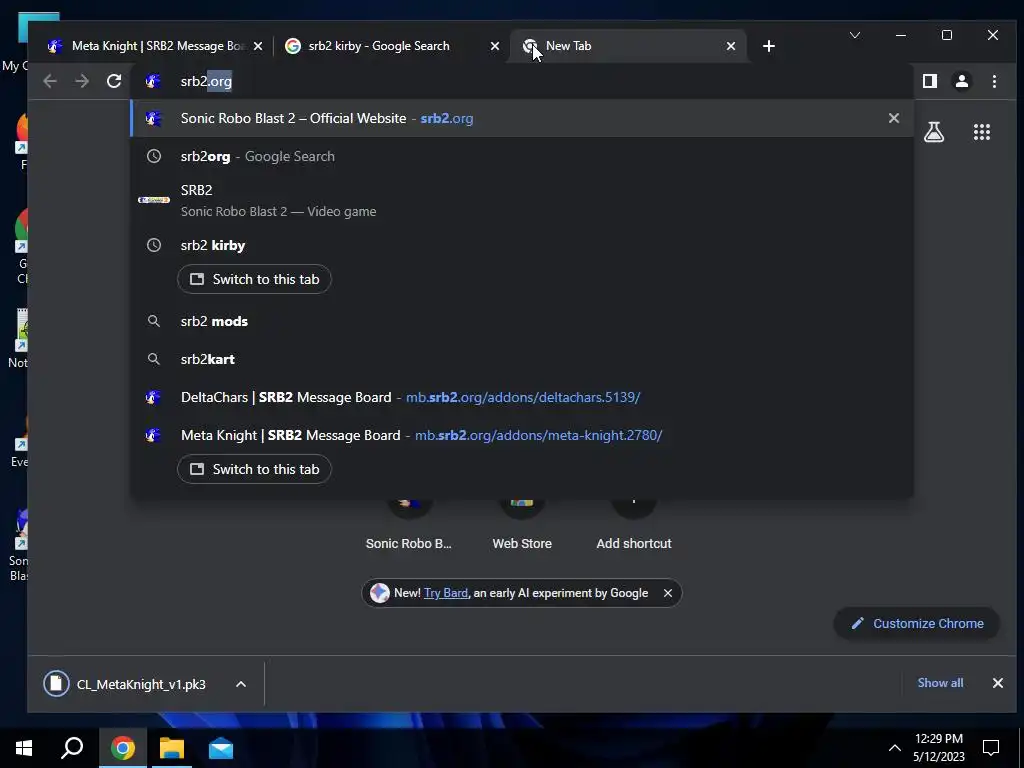Open the Try Bard link
This screenshot has height=768, width=1024.
[445, 593]
